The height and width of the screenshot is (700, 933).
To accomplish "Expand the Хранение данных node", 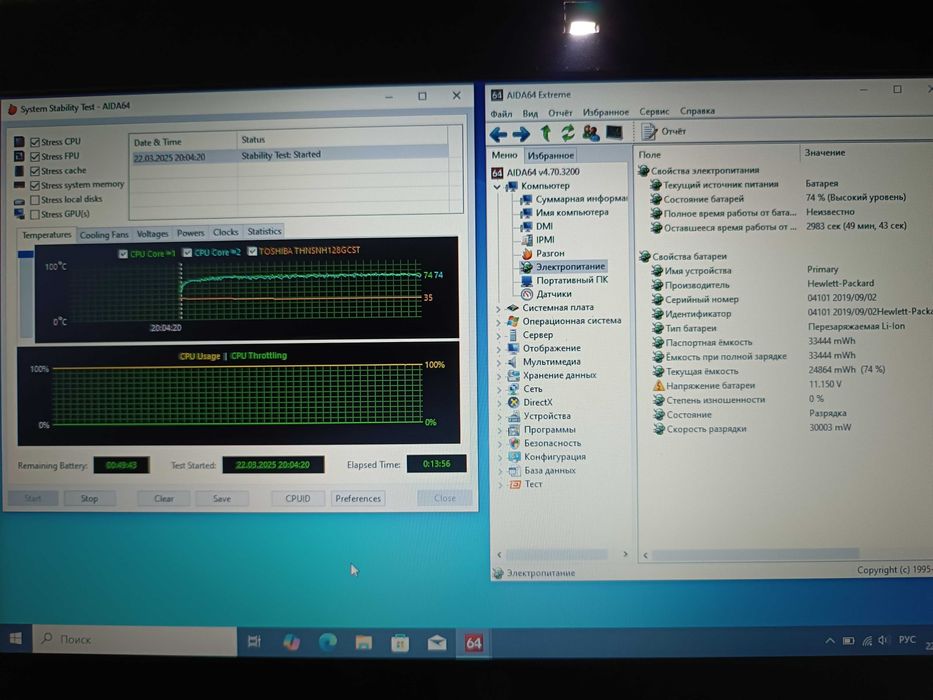I will click(499, 376).
